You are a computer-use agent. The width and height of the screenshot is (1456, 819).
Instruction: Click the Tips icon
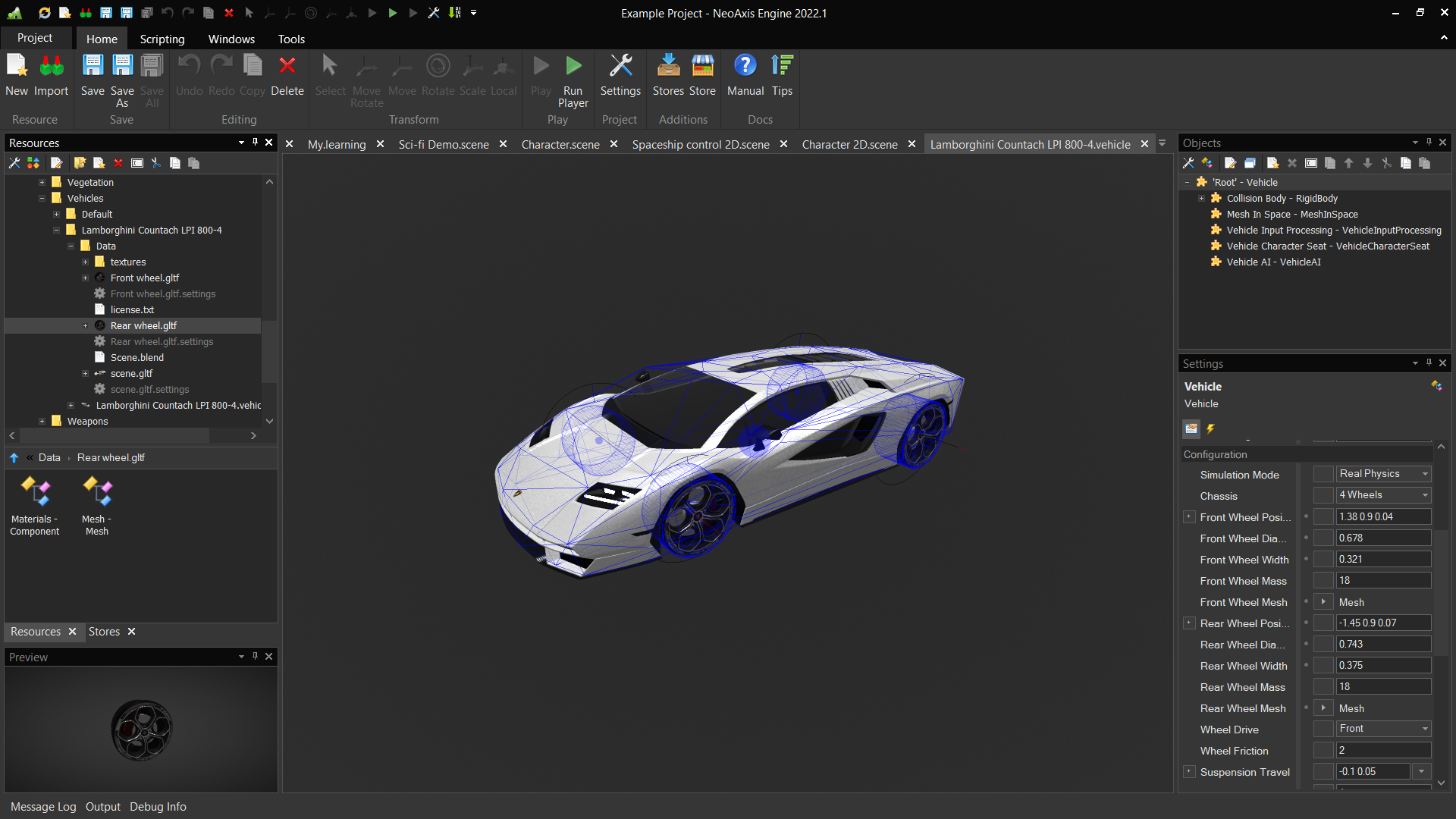(x=781, y=67)
